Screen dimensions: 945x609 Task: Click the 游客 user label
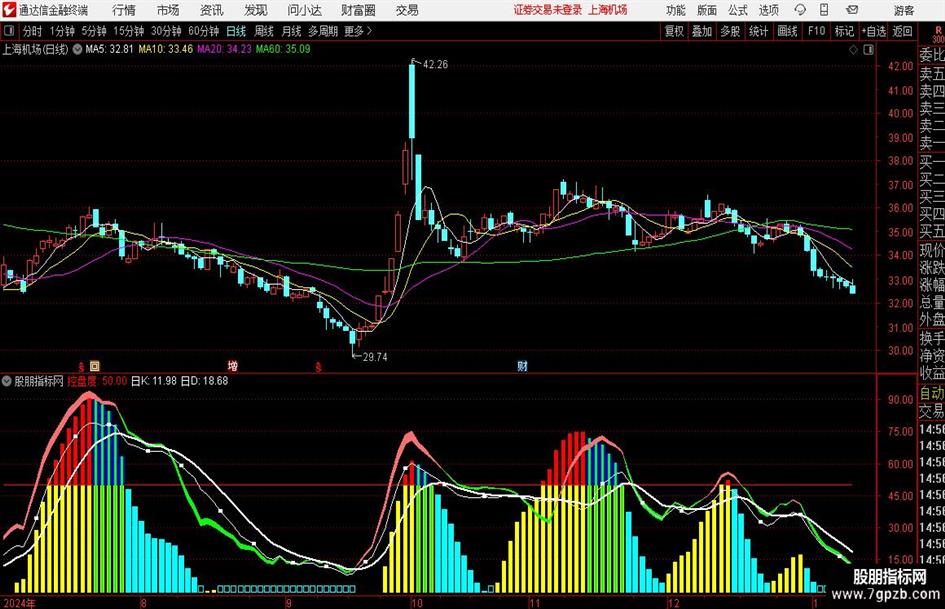(904, 10)
